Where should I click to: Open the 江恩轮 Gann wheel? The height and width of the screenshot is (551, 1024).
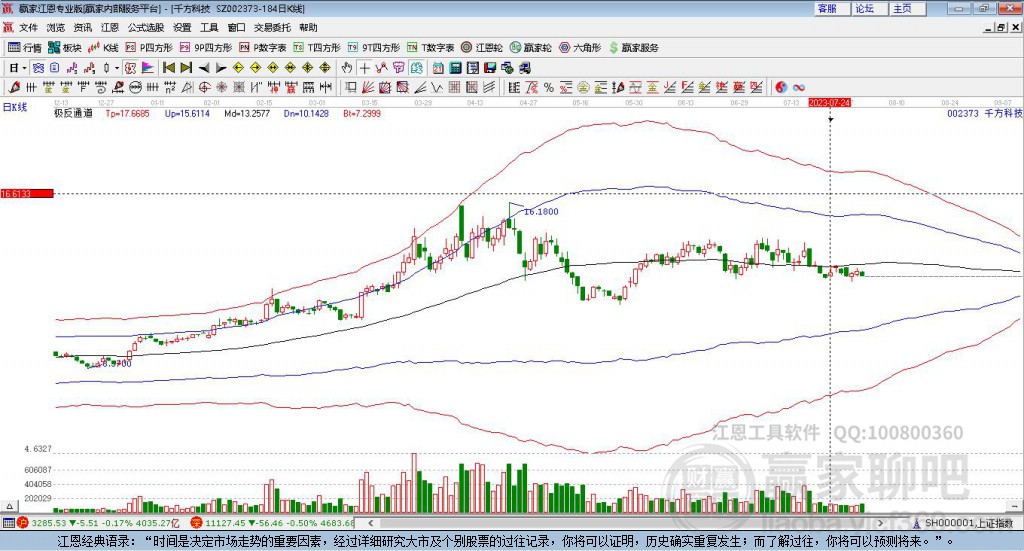pyautogui.click(x=482, y=48)
